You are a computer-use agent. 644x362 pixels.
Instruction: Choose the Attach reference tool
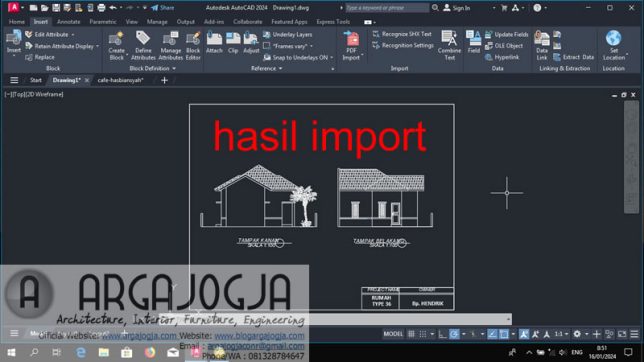tap(214, 43)
